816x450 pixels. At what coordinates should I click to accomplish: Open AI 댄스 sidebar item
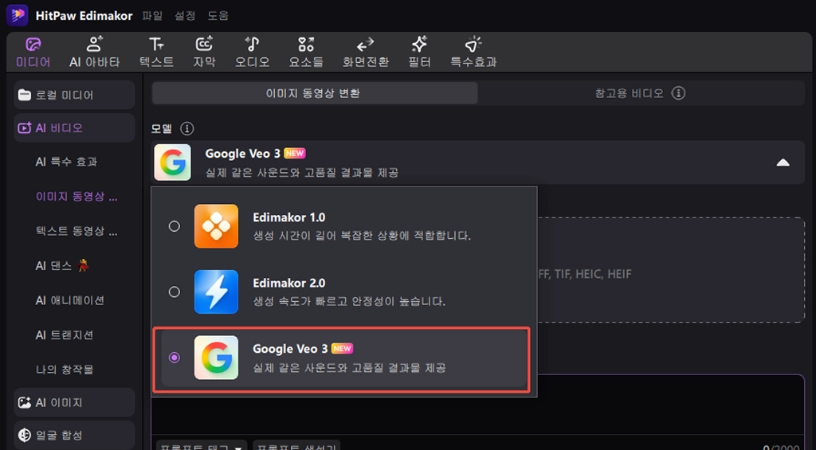point(62,266)
